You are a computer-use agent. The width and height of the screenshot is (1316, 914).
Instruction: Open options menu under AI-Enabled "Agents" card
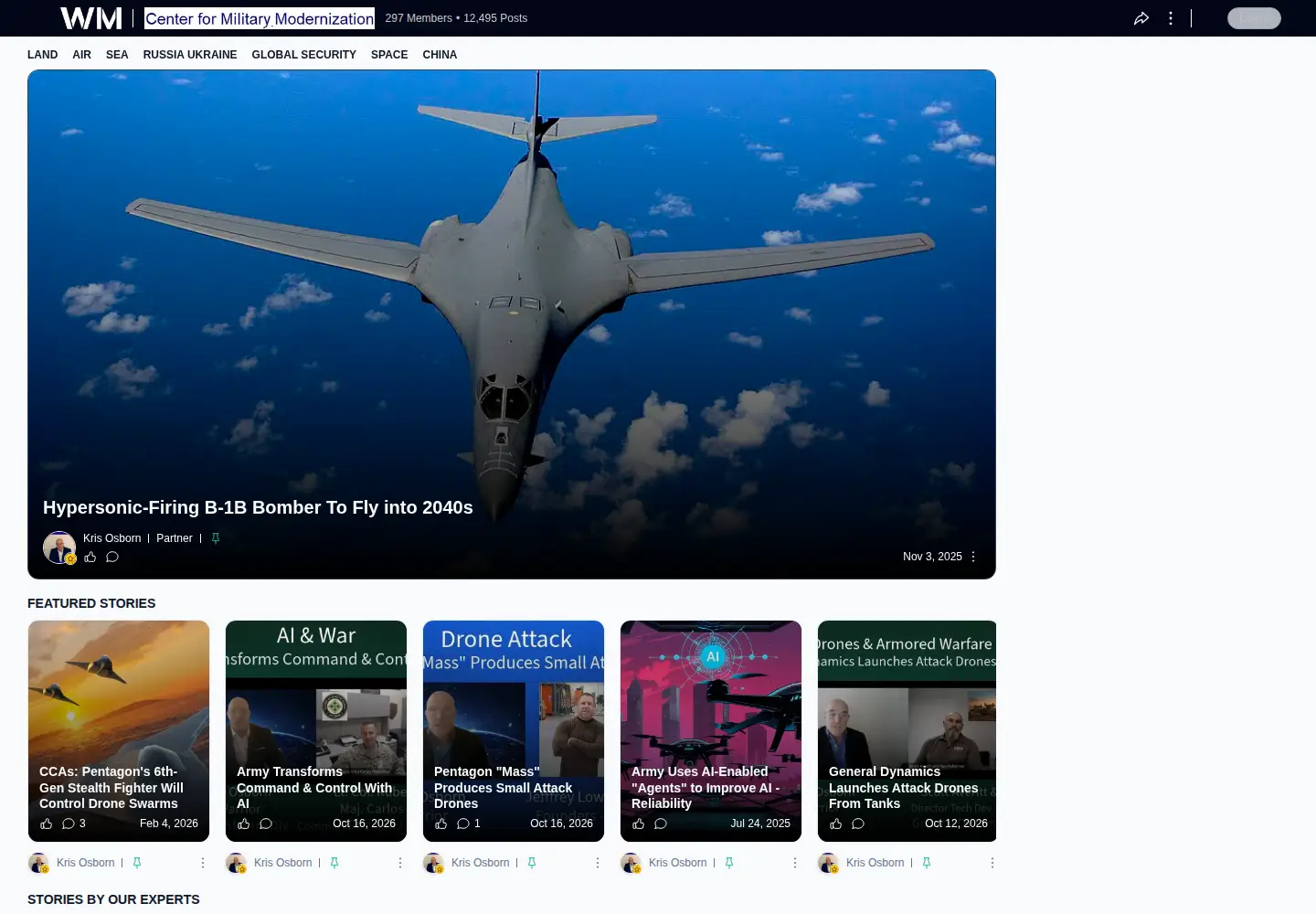(x=795, y=863)
